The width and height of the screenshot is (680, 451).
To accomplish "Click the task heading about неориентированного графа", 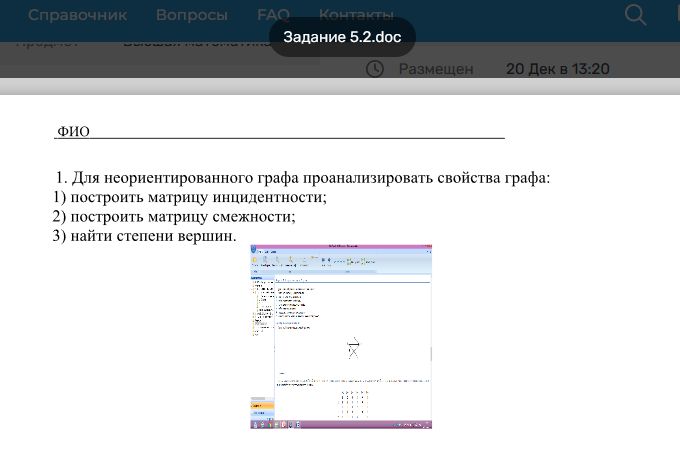I will tap(303, 177).
